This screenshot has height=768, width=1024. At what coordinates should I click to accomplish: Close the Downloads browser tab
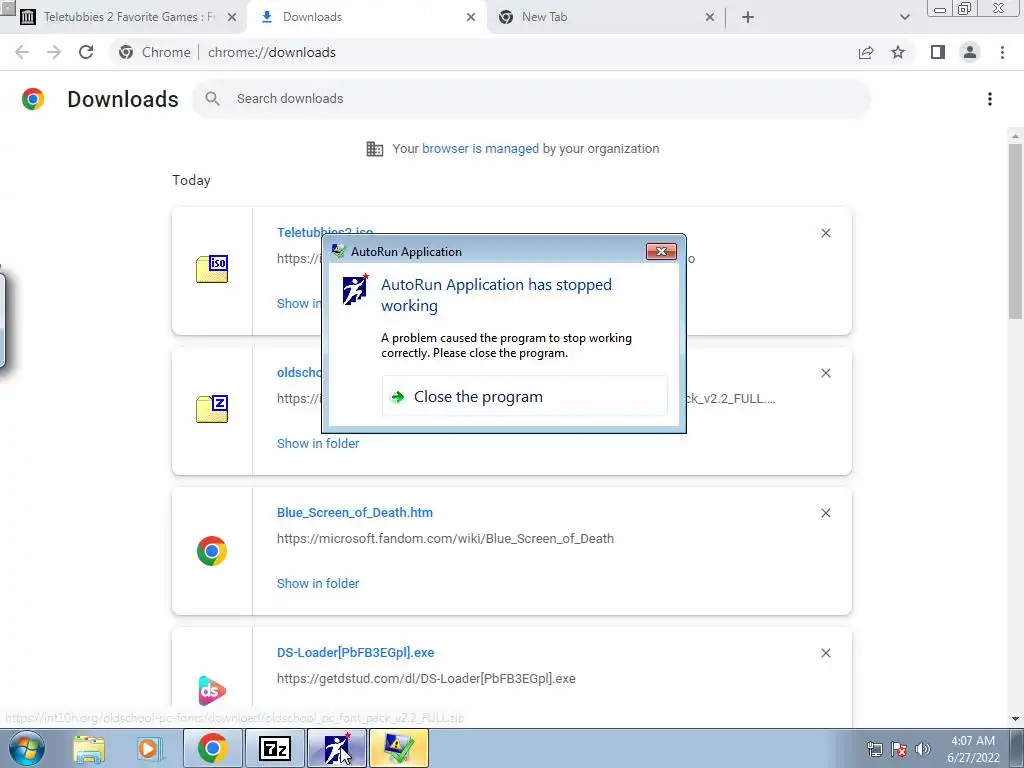coord(471,17)
